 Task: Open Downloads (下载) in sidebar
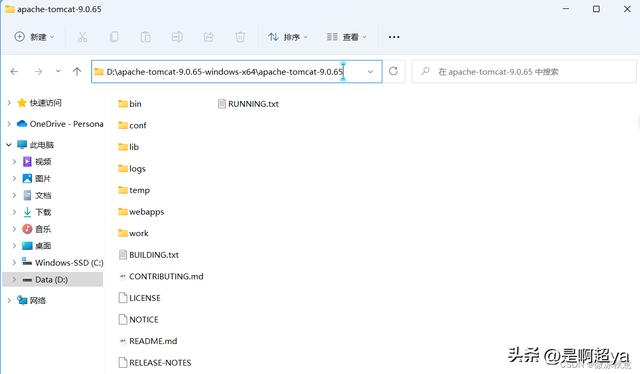(37, 212)
